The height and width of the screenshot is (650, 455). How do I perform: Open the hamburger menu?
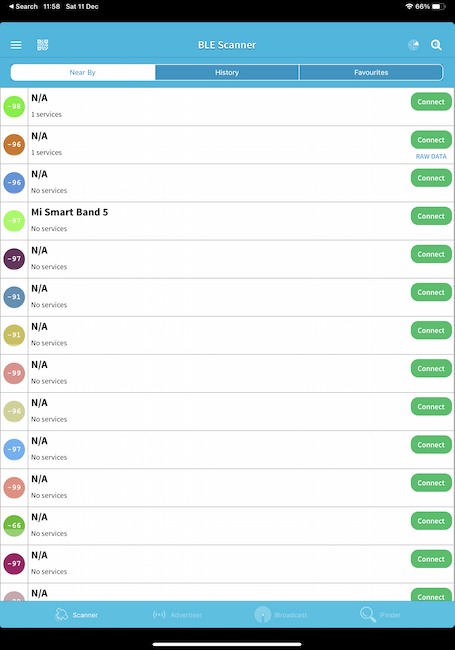pos(16,45)
